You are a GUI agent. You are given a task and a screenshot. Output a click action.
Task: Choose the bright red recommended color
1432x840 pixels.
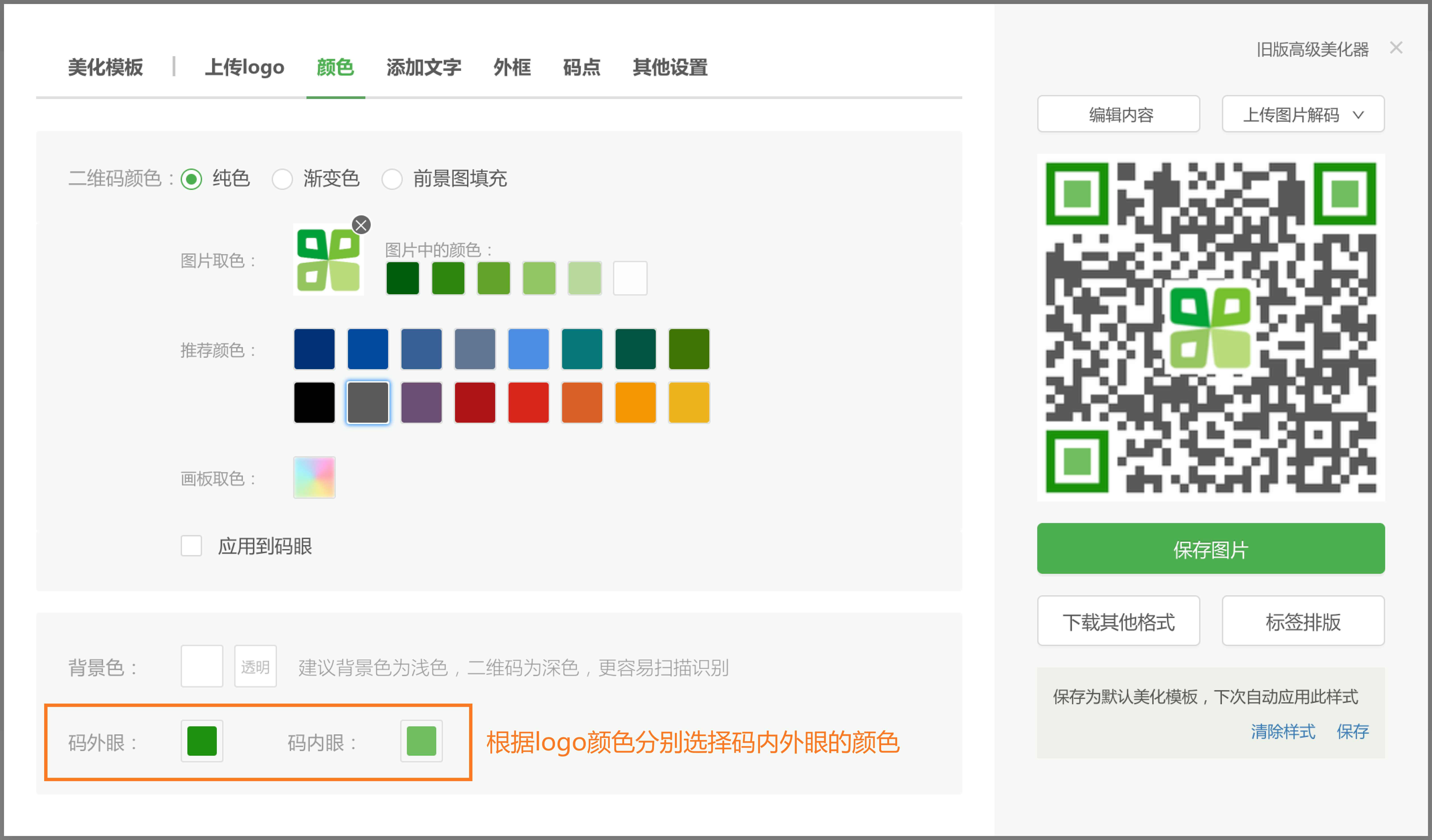(528, 403)
